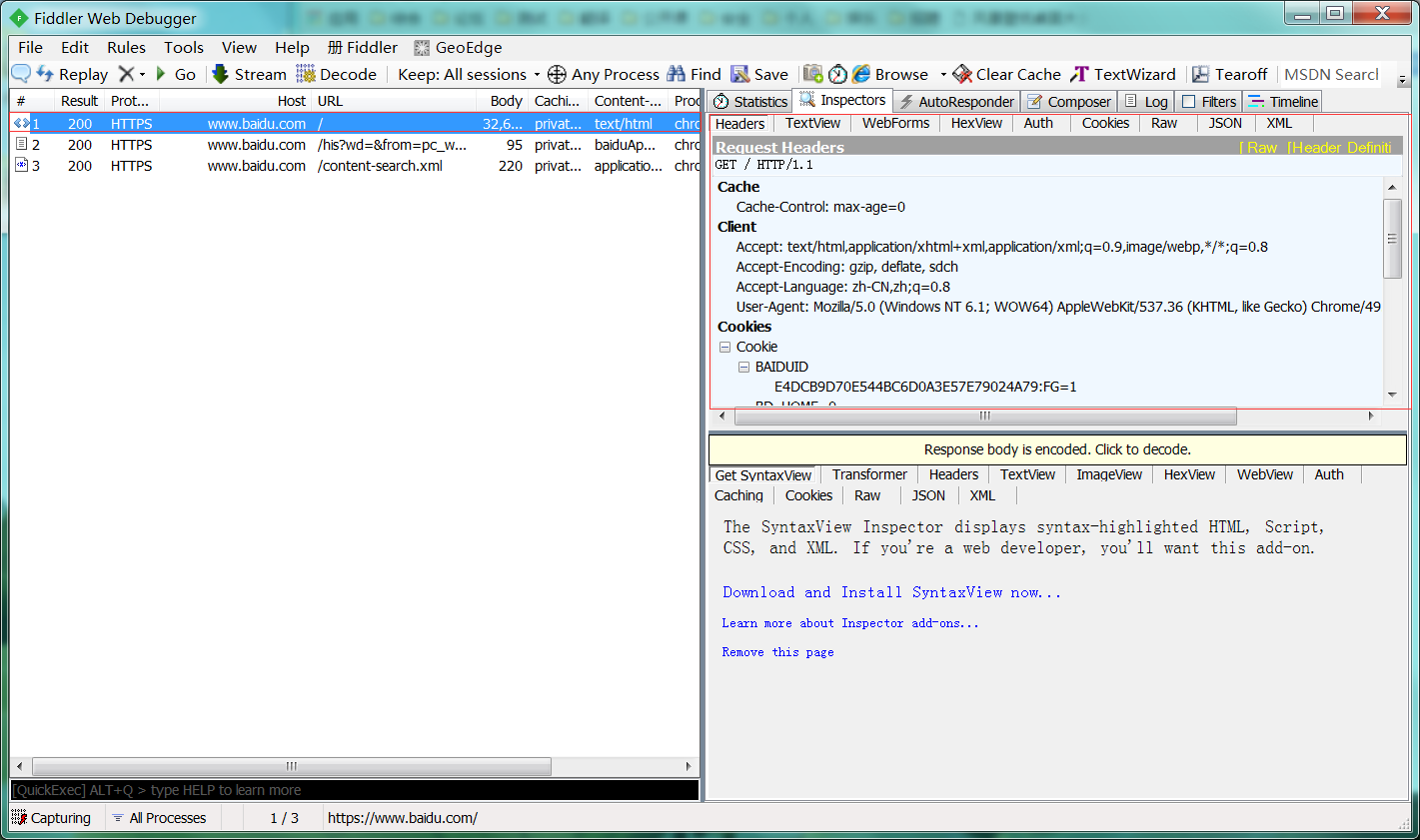Open the TextWizard tool
Screen dimensions: 1420x840
click(x=1123, y=74)
